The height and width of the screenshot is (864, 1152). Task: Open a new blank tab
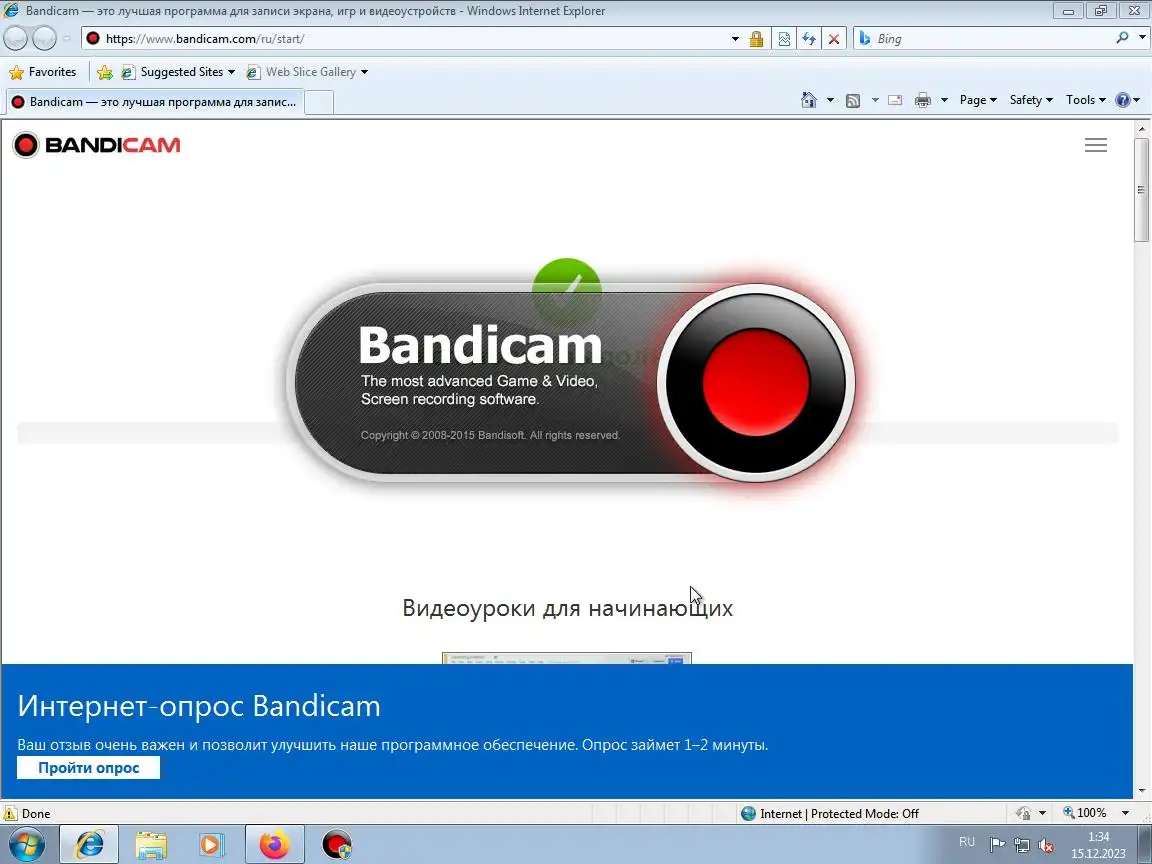(319, 103)
